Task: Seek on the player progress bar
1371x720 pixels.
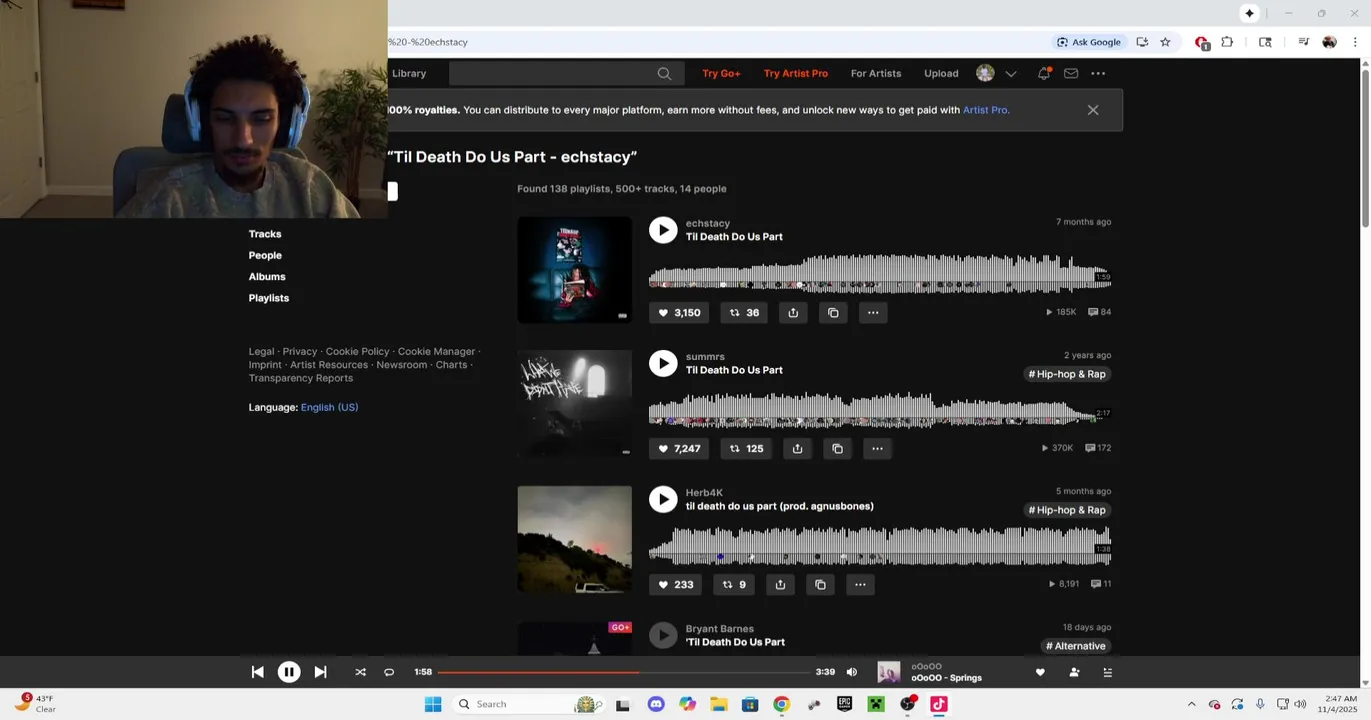Action: (623, 673)
